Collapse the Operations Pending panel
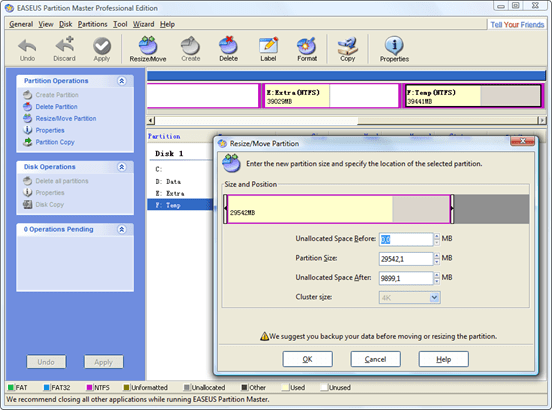Image resolution: width=552 pixels, height=410 pixels. tap(121, 229)
